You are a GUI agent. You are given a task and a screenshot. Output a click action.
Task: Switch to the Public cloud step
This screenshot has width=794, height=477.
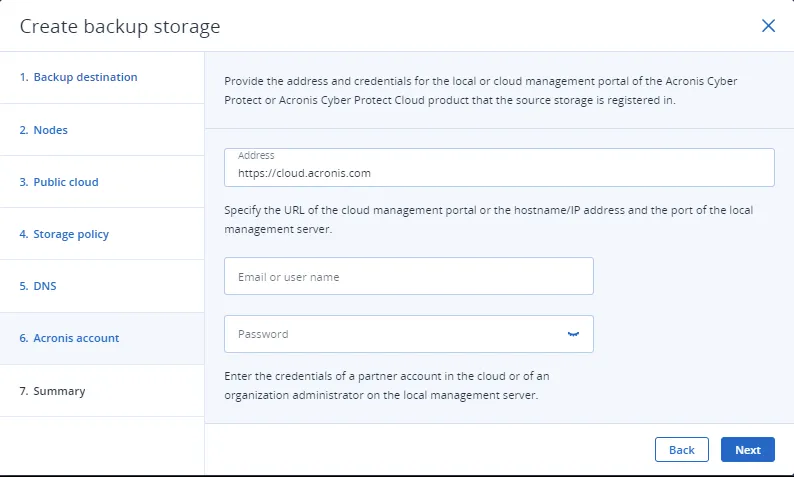(x=102, y=182)
